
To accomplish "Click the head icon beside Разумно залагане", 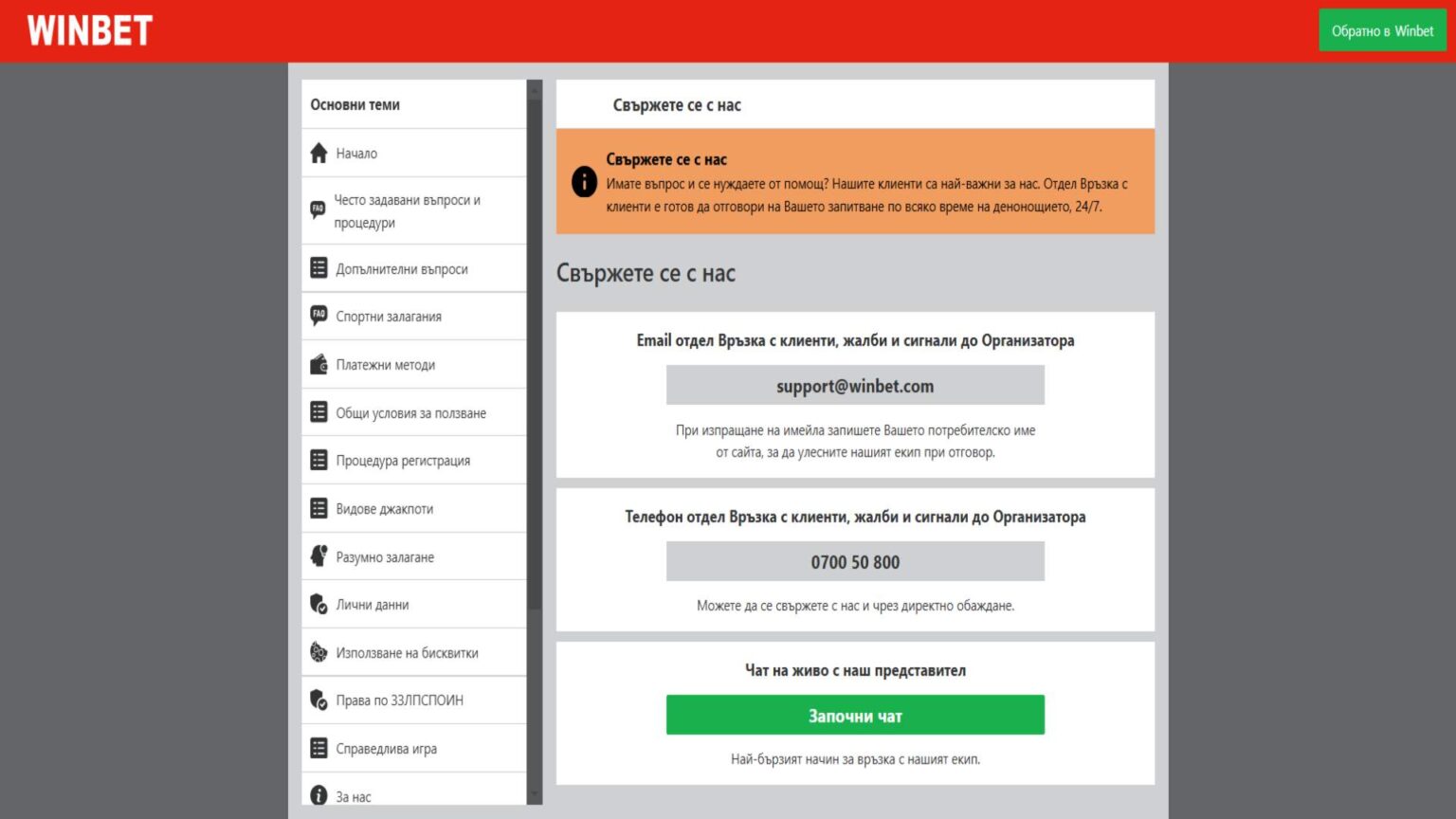I will [318, 556].
